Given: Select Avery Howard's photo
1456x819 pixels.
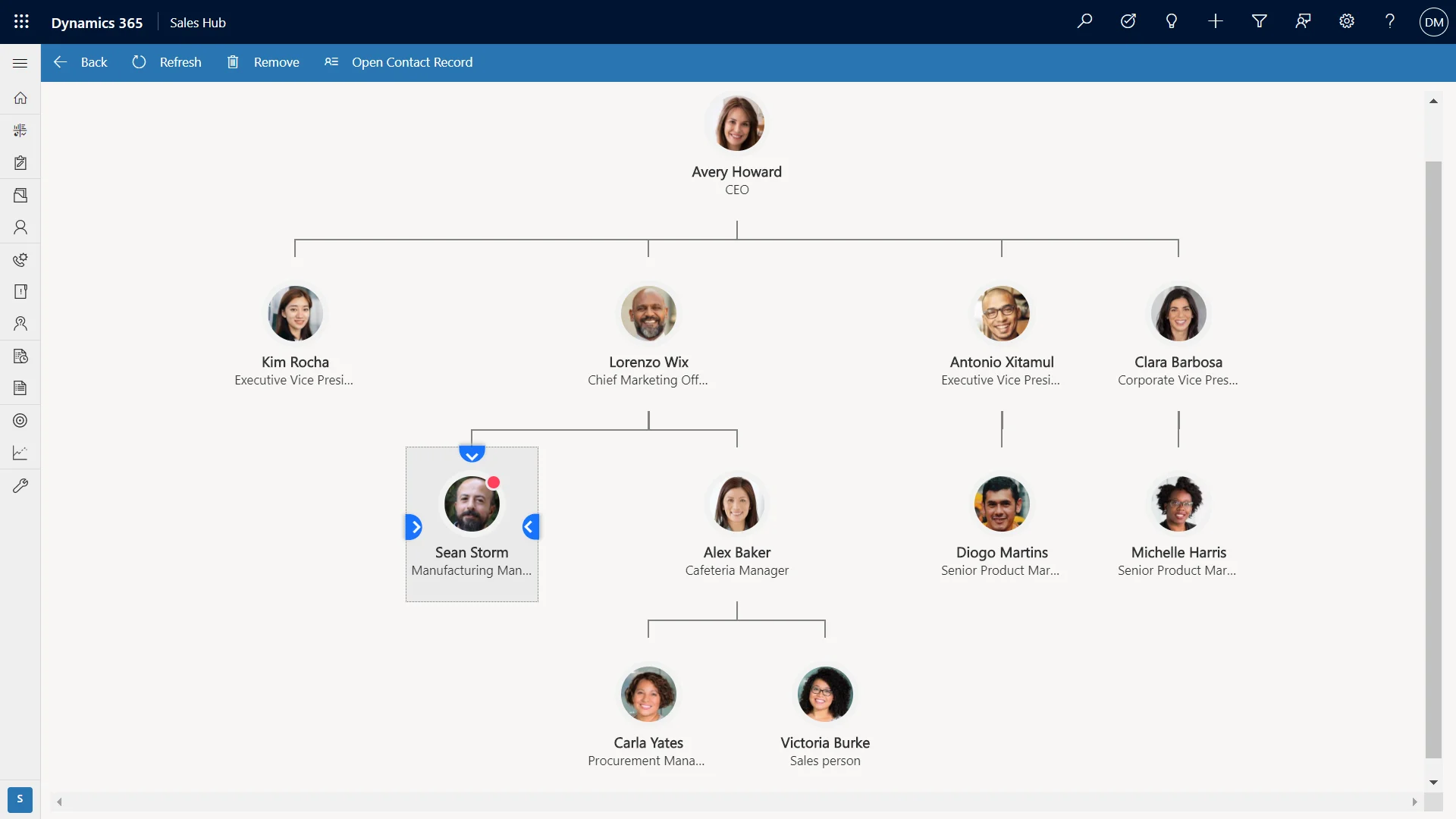Looking at the screenshot, I should click(x=736, y=123).
